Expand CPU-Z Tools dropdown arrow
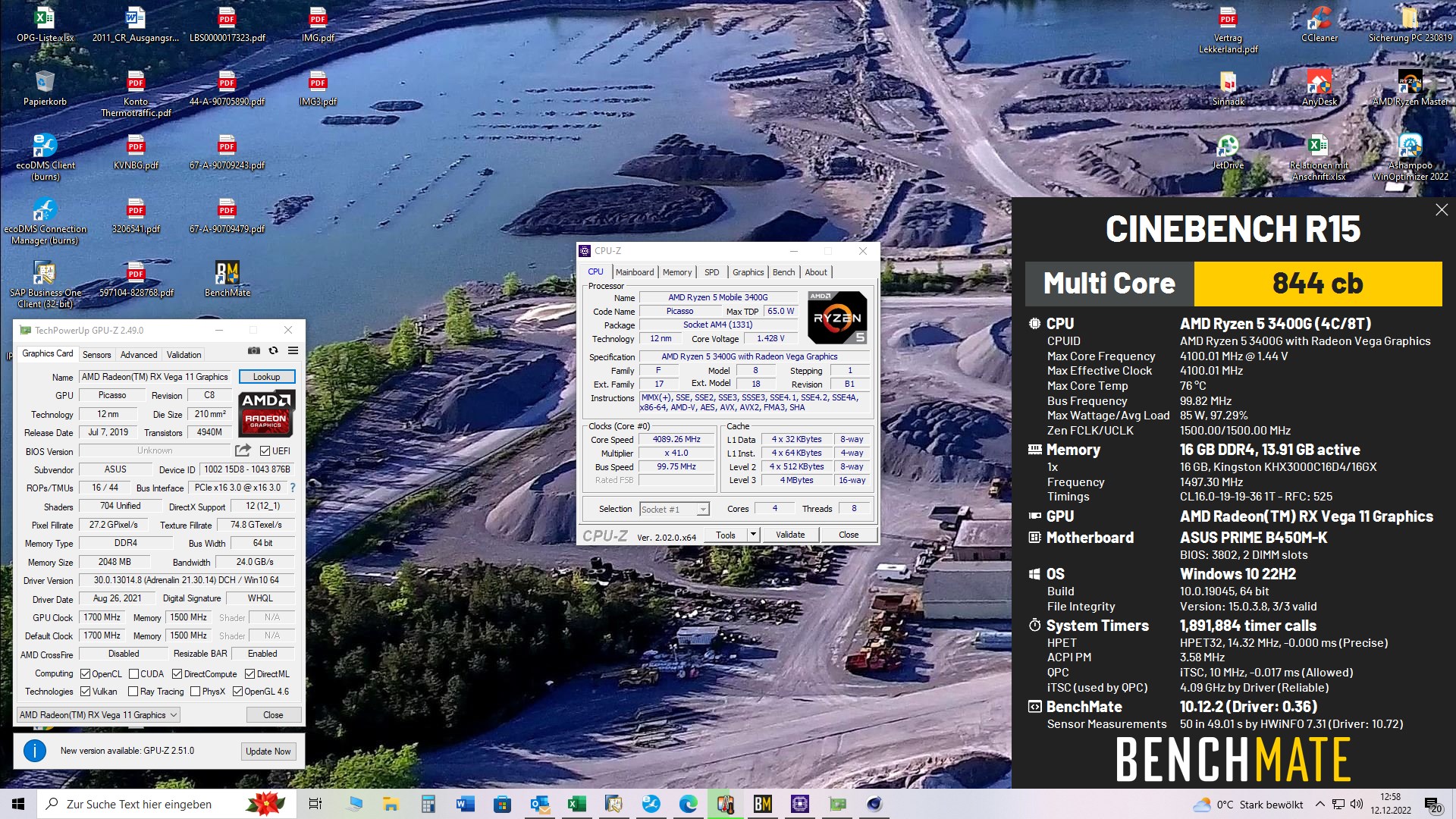 (x=753, y=534)
